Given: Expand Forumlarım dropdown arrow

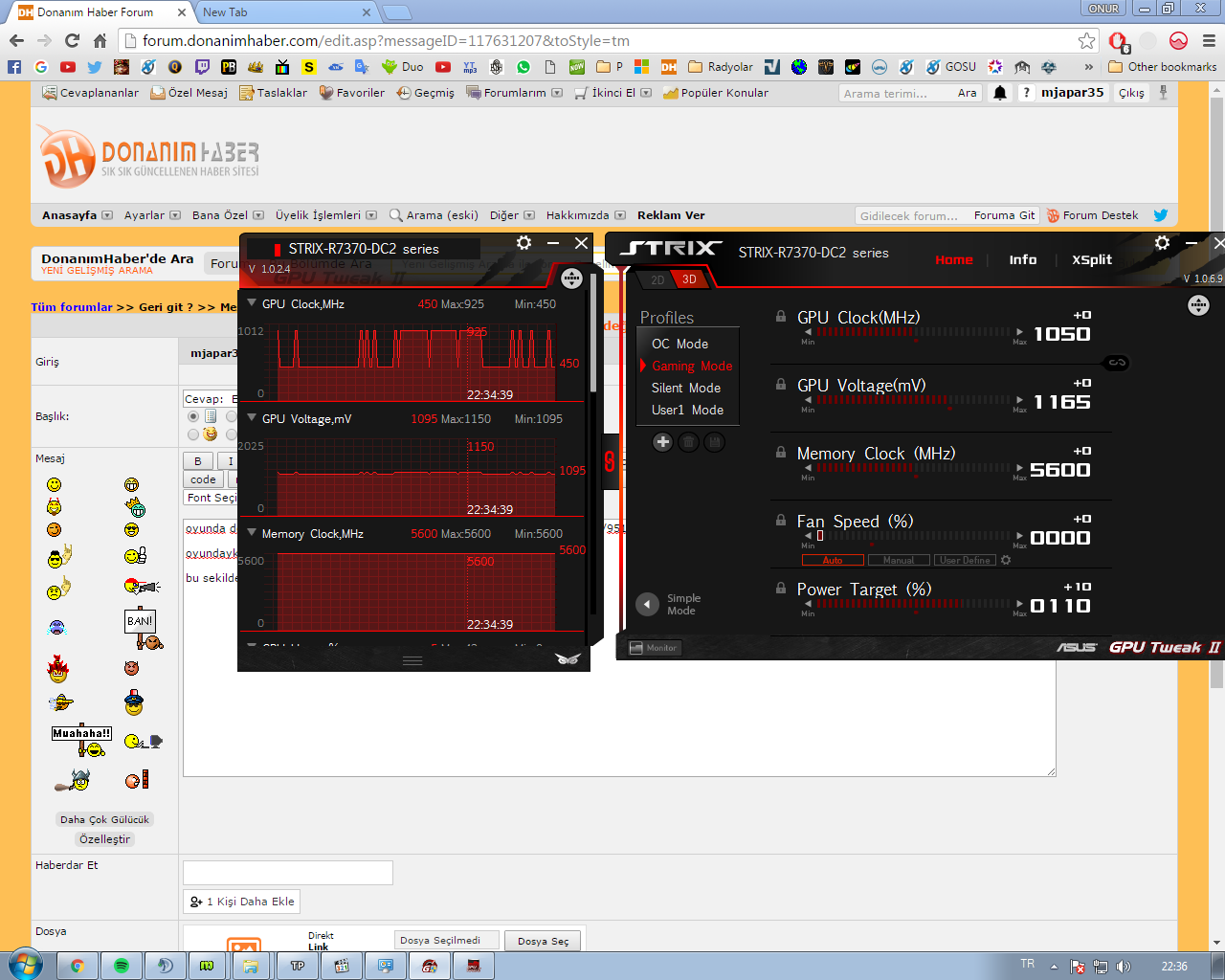Looking at the screenshot, I should 557,93.
